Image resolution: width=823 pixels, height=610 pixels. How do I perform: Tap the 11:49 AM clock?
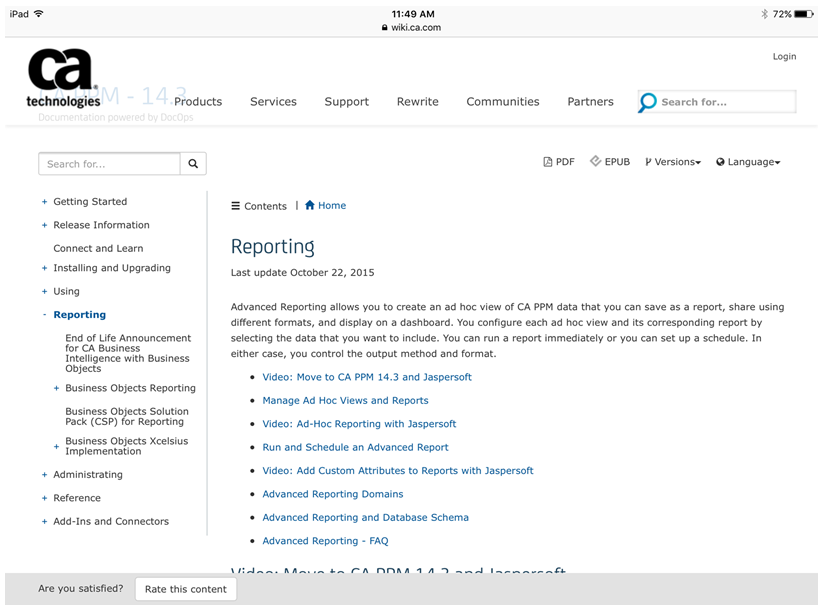(x=413, y=14)
